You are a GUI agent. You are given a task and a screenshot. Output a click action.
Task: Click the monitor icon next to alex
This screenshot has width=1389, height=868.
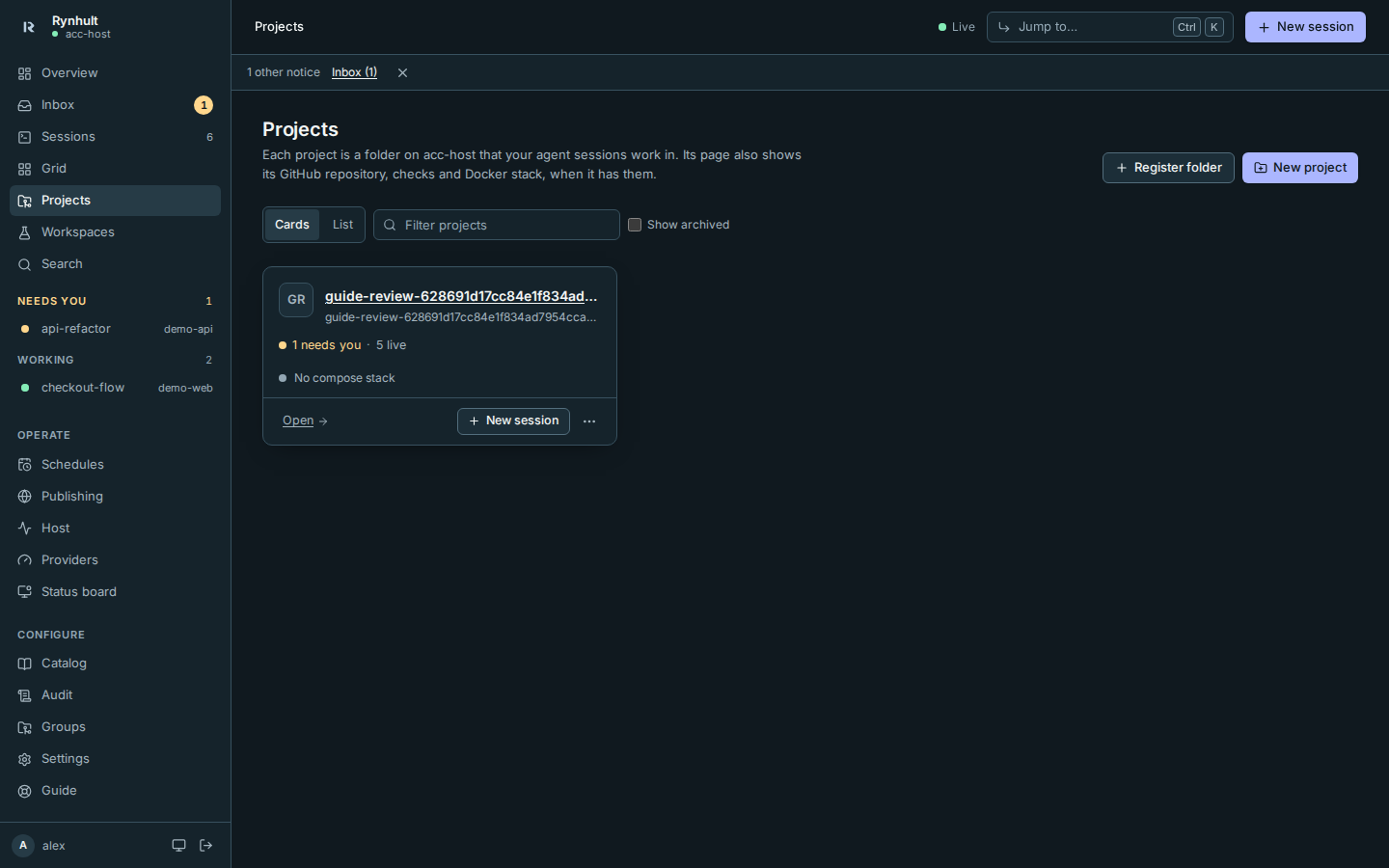(x=178, y=846)
